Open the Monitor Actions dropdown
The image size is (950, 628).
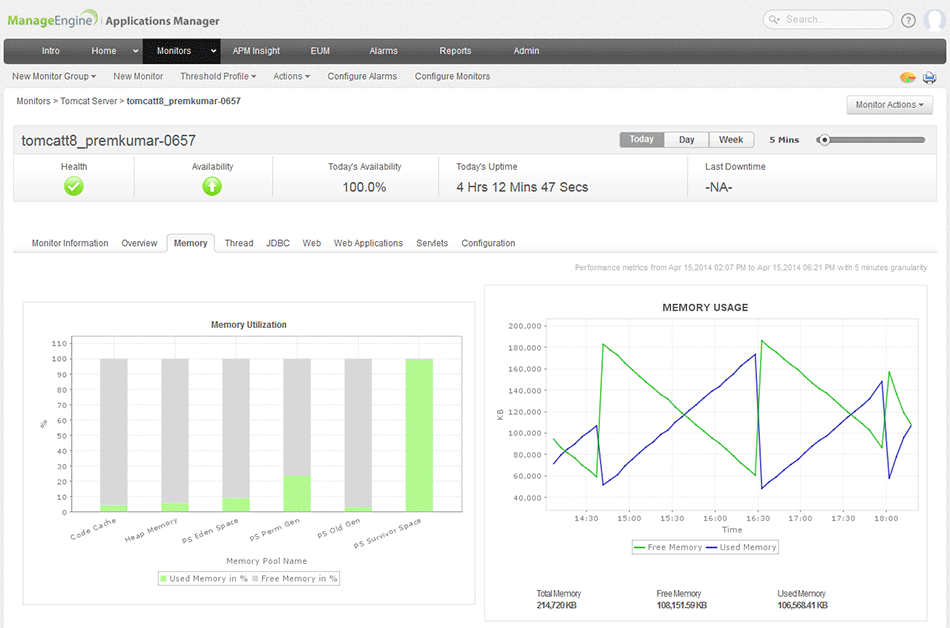(x=889, y=105)
